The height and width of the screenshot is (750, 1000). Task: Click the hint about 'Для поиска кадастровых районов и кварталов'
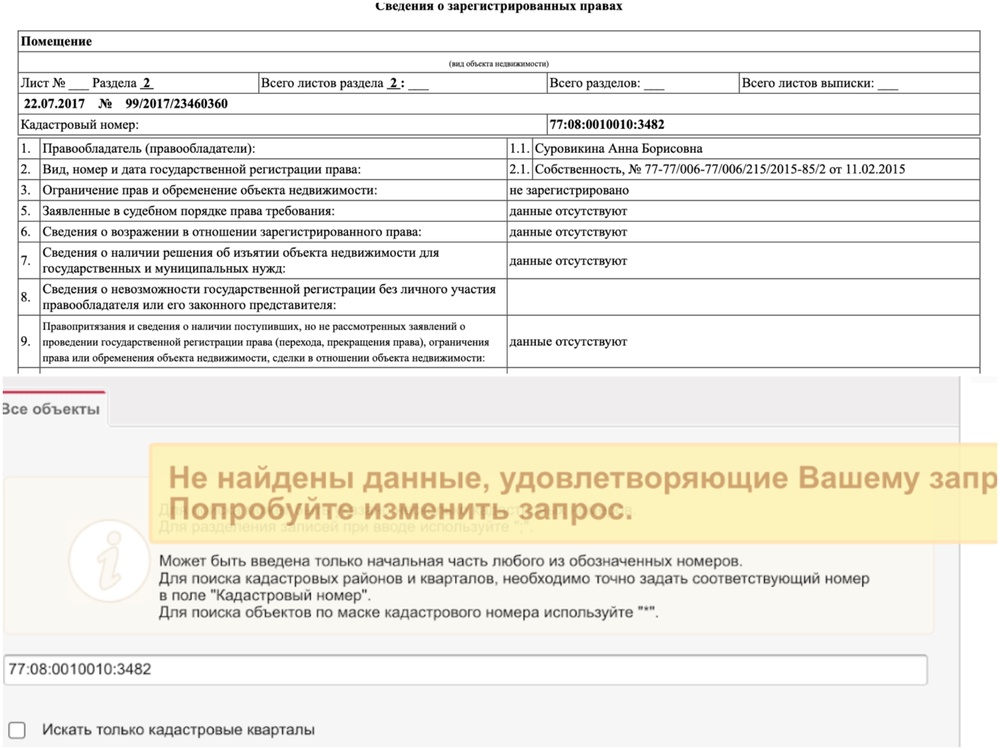514,587
